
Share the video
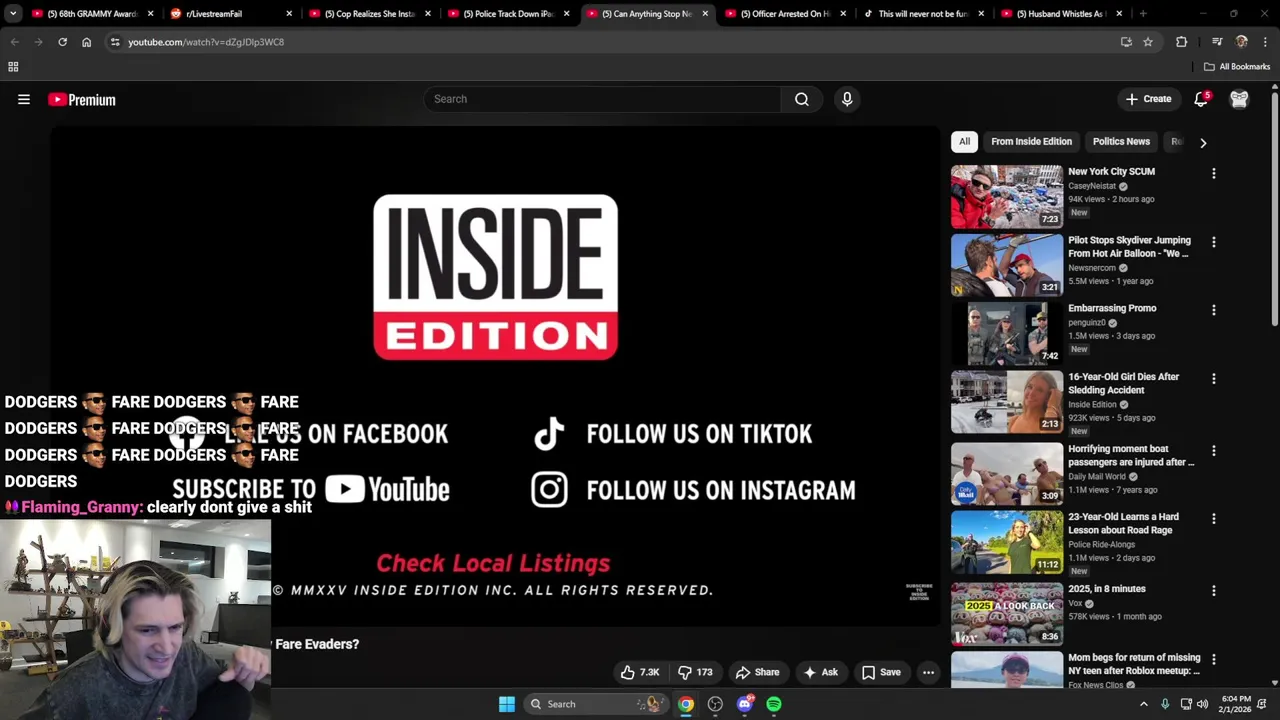[x=756, y=672]
